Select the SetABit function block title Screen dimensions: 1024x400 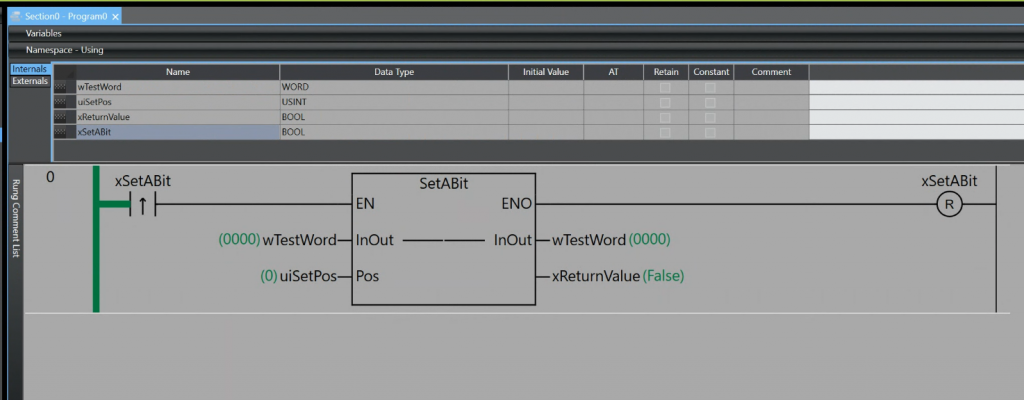(x=443, y=183)
